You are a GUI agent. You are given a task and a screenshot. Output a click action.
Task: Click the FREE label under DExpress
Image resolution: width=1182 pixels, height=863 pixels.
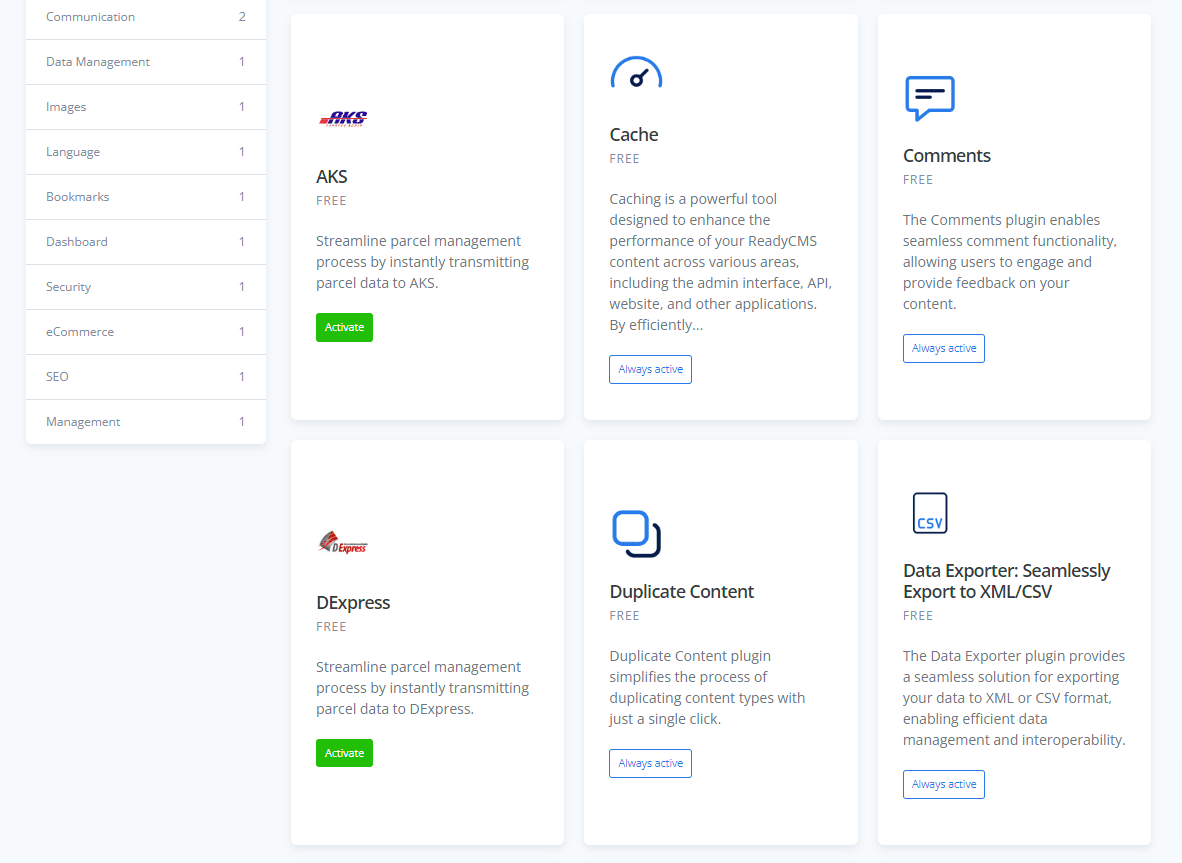tap(331, 627)
